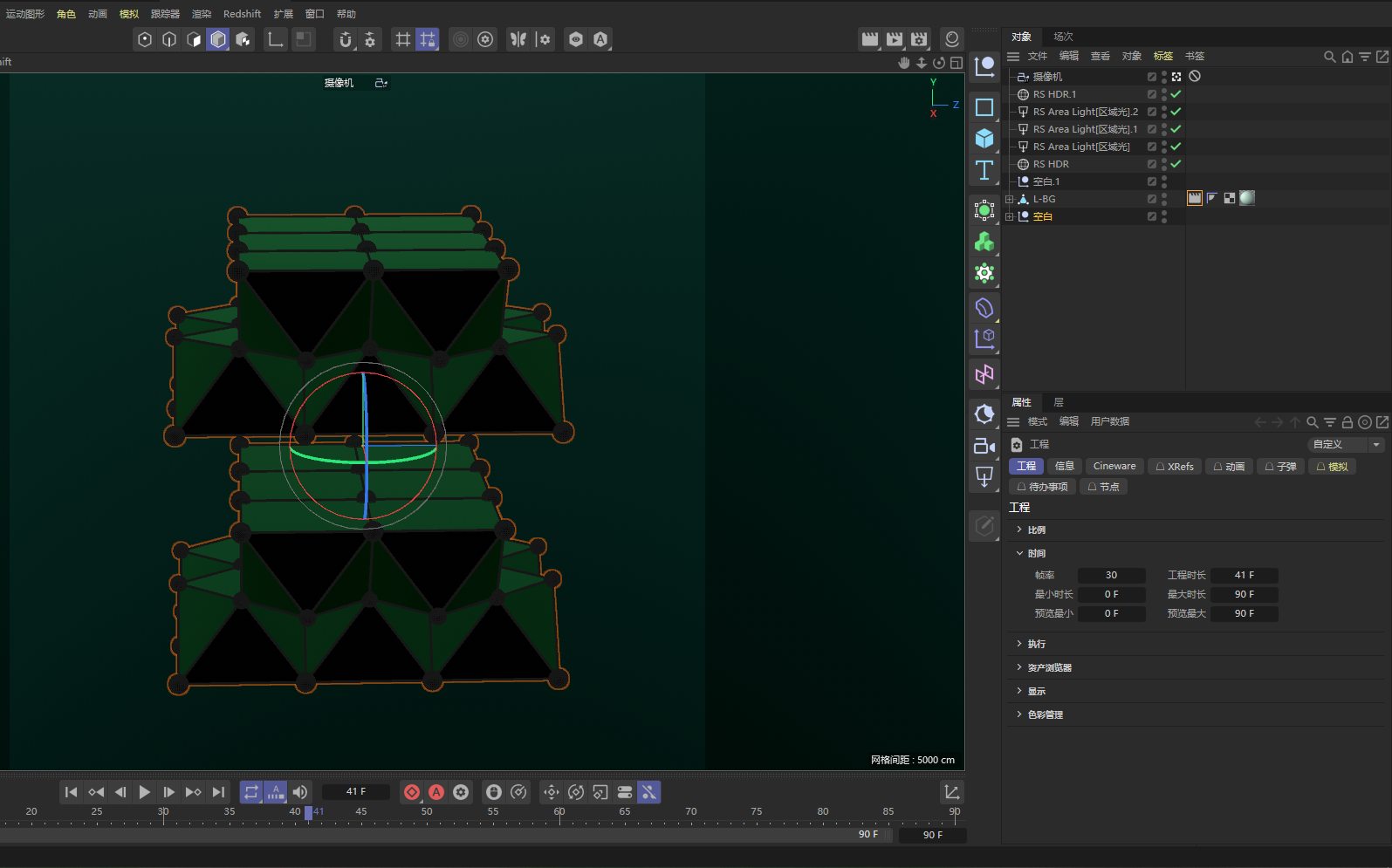Click the deformer bend tool icon
Viewport: 1392px width, 868px height.
click(984, 308)
